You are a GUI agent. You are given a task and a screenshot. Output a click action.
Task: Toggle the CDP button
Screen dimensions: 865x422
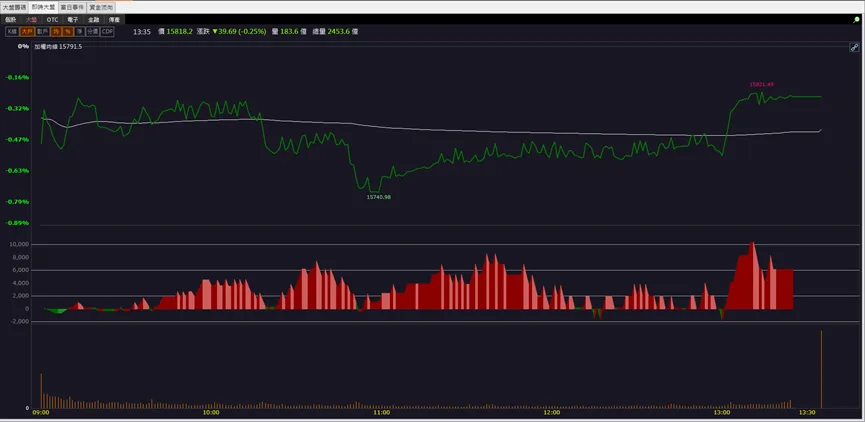(x=107, y=31)
